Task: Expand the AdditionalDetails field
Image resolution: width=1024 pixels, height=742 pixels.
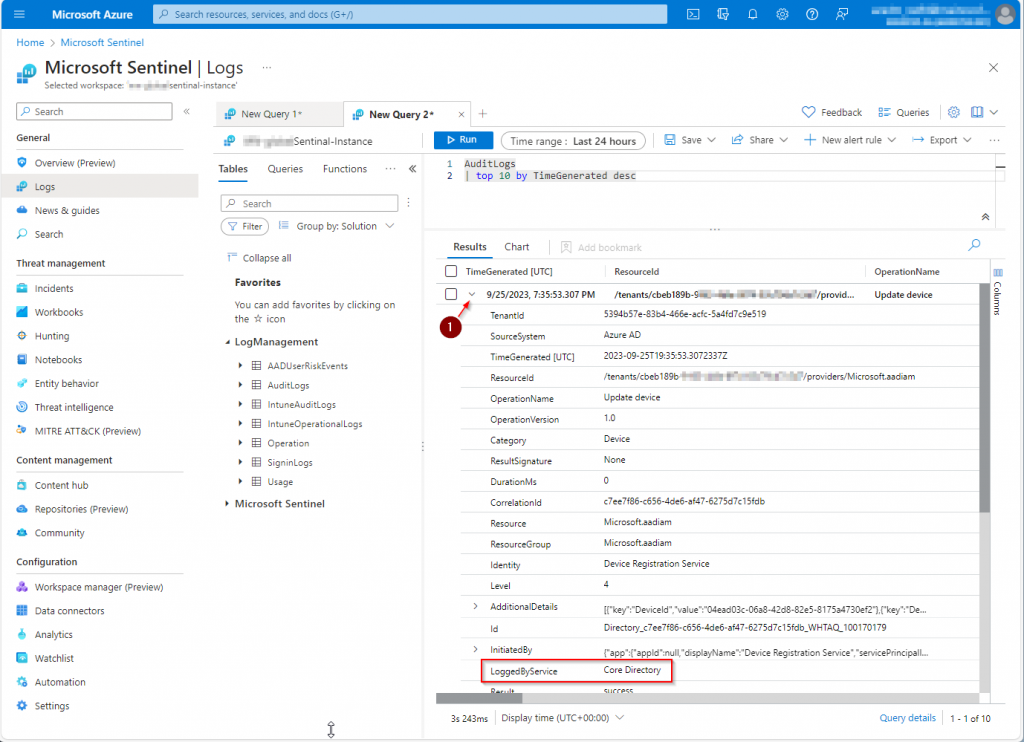Action: tap(475, 607)
